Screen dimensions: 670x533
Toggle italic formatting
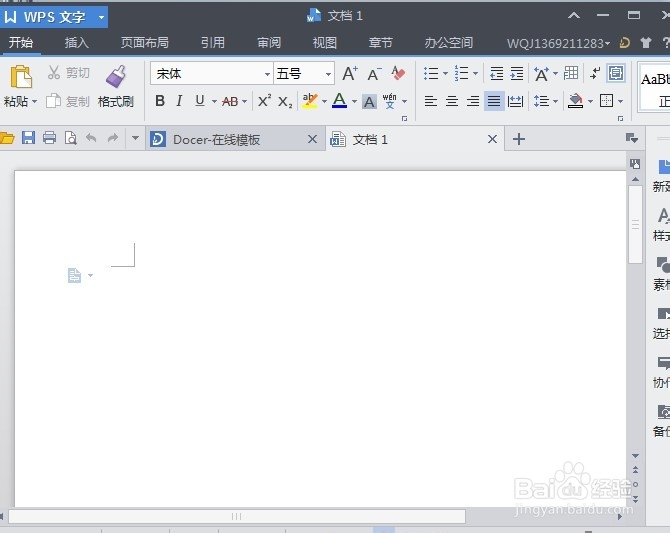tap(179, 101)
